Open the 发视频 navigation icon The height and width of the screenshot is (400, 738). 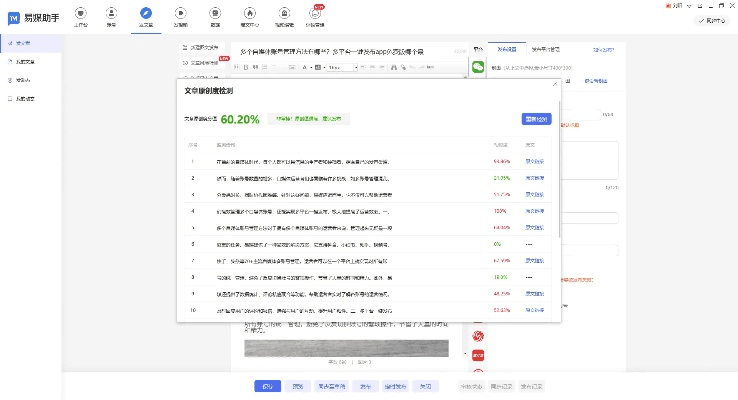click(180, 17)
